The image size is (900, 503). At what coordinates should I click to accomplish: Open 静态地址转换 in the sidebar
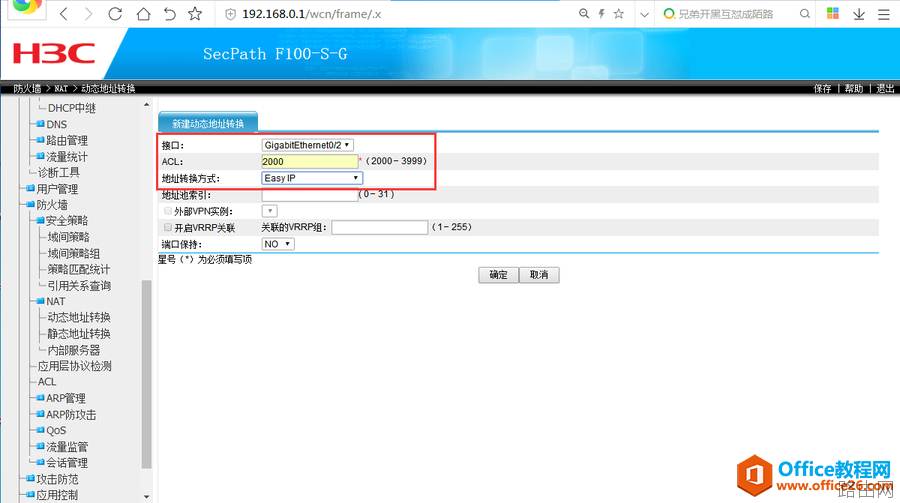point(79,334)
